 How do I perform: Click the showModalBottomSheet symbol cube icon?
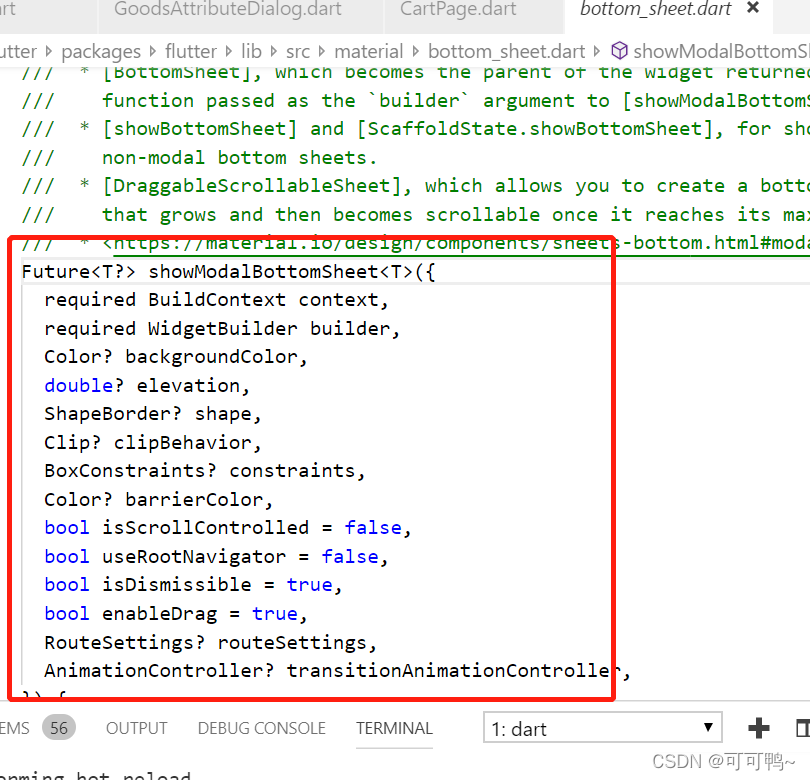[x=619, y=51]
